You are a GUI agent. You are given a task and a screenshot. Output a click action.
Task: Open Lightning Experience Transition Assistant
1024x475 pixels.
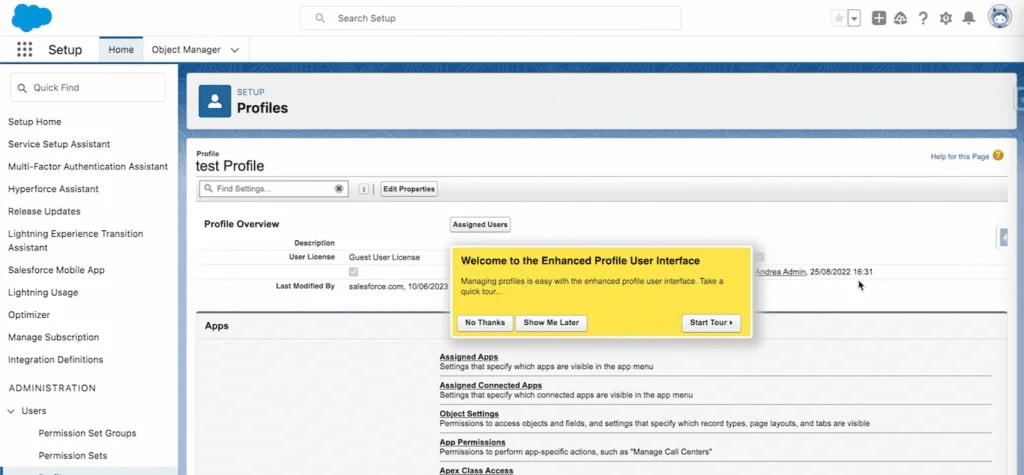point(75,240)
